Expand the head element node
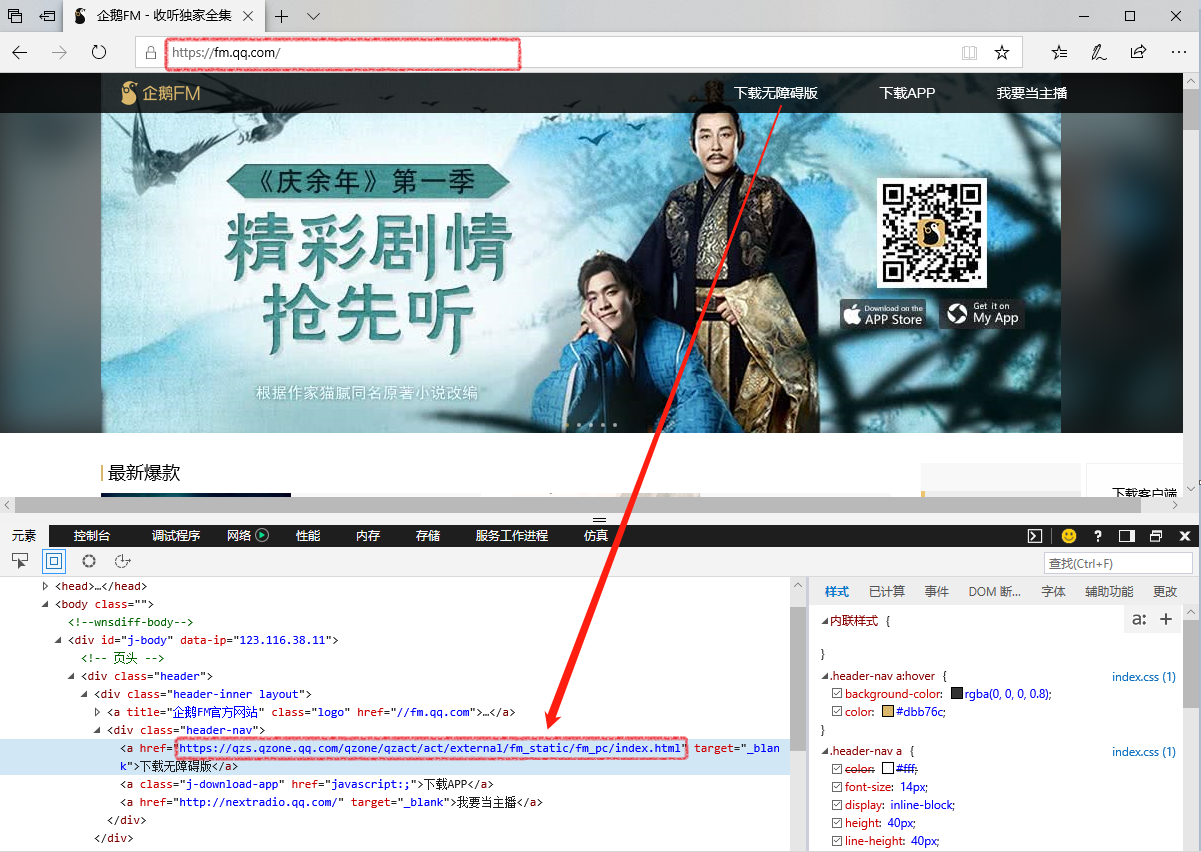This screenshot has width=1201, height=852. click(45, 586)
